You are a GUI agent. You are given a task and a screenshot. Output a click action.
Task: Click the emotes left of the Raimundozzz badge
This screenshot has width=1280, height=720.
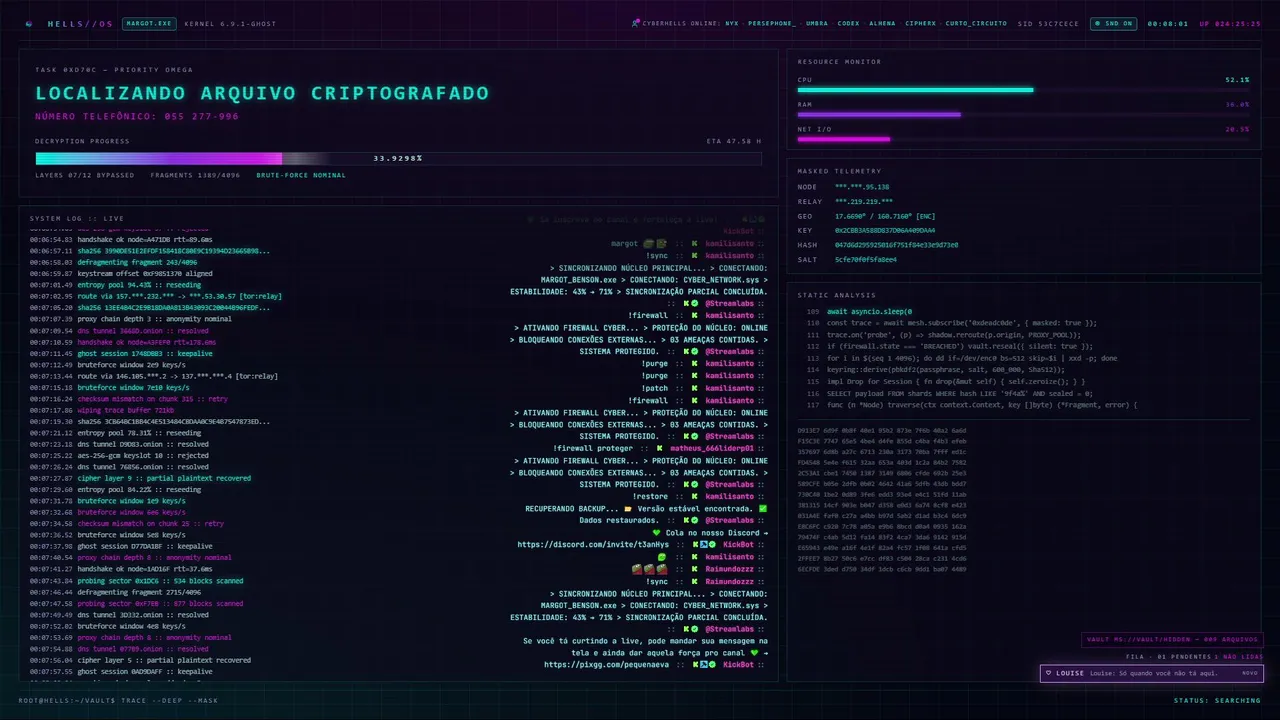click(x=648, y=568)
